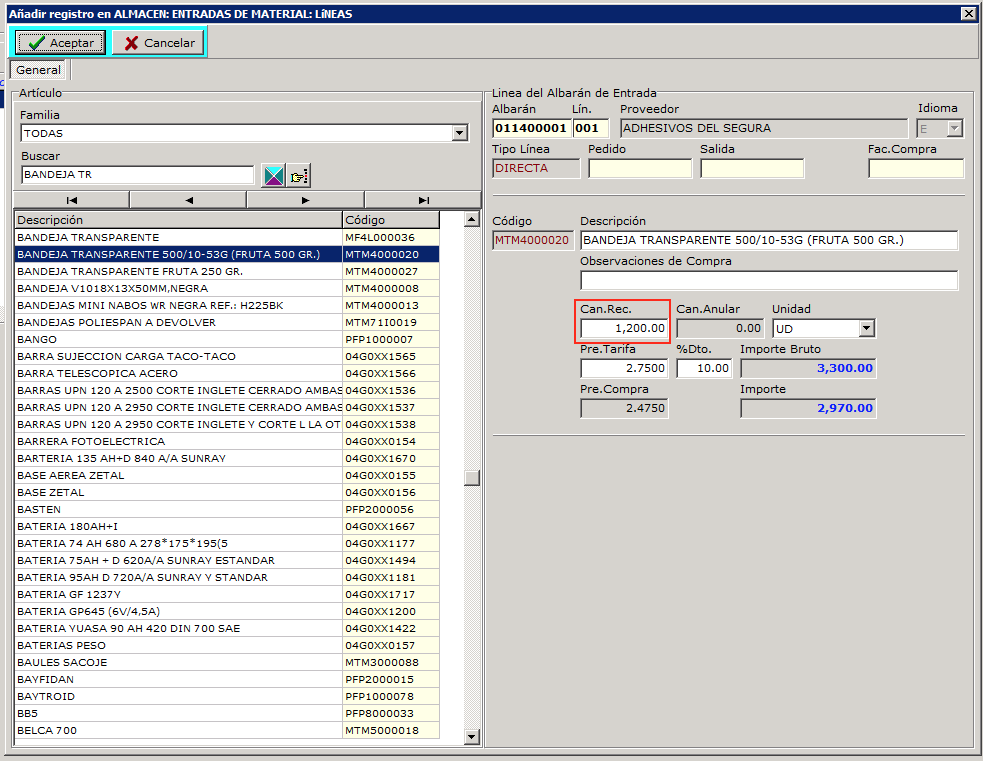Viewport: 983px width, 761px height.
Task: Click the Can.Rec. quantity field
Action: (x=624, y=328)
